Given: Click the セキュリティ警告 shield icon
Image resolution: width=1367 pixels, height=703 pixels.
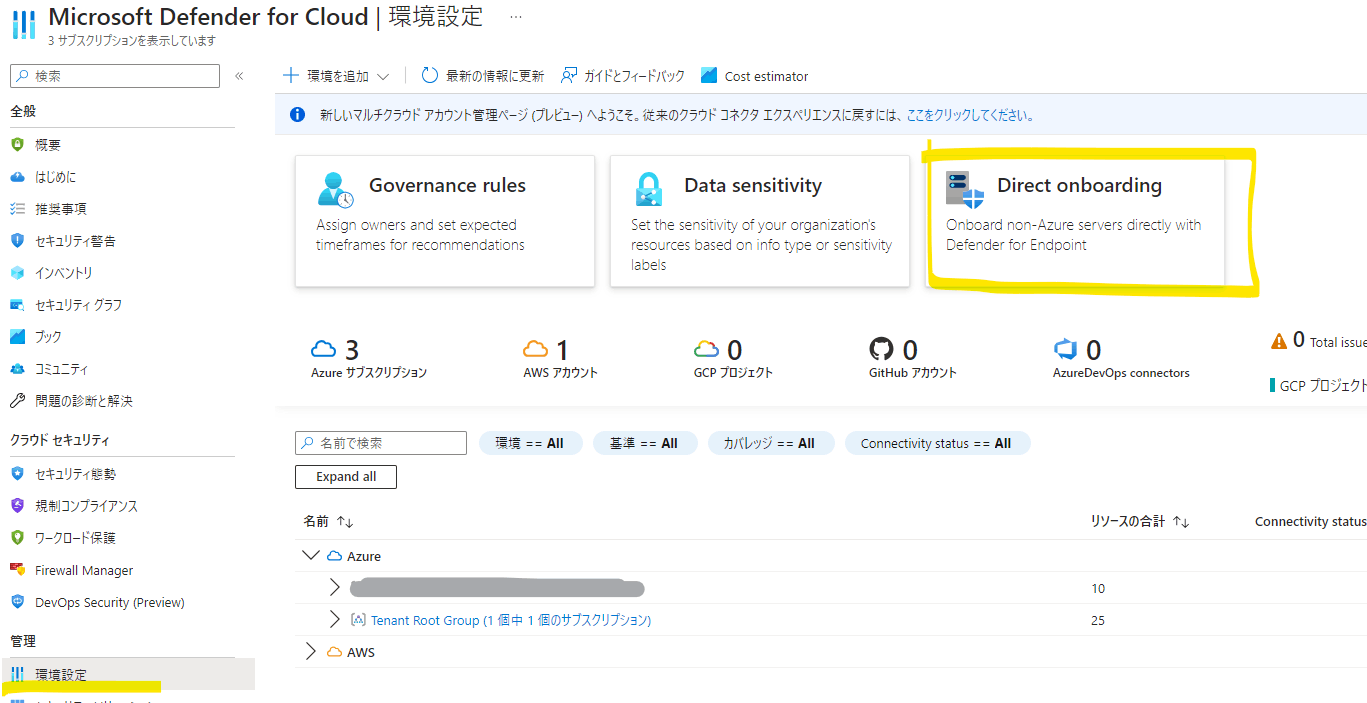Looking at the screenshot, I should pyautogui.click(x=17, y=241).
